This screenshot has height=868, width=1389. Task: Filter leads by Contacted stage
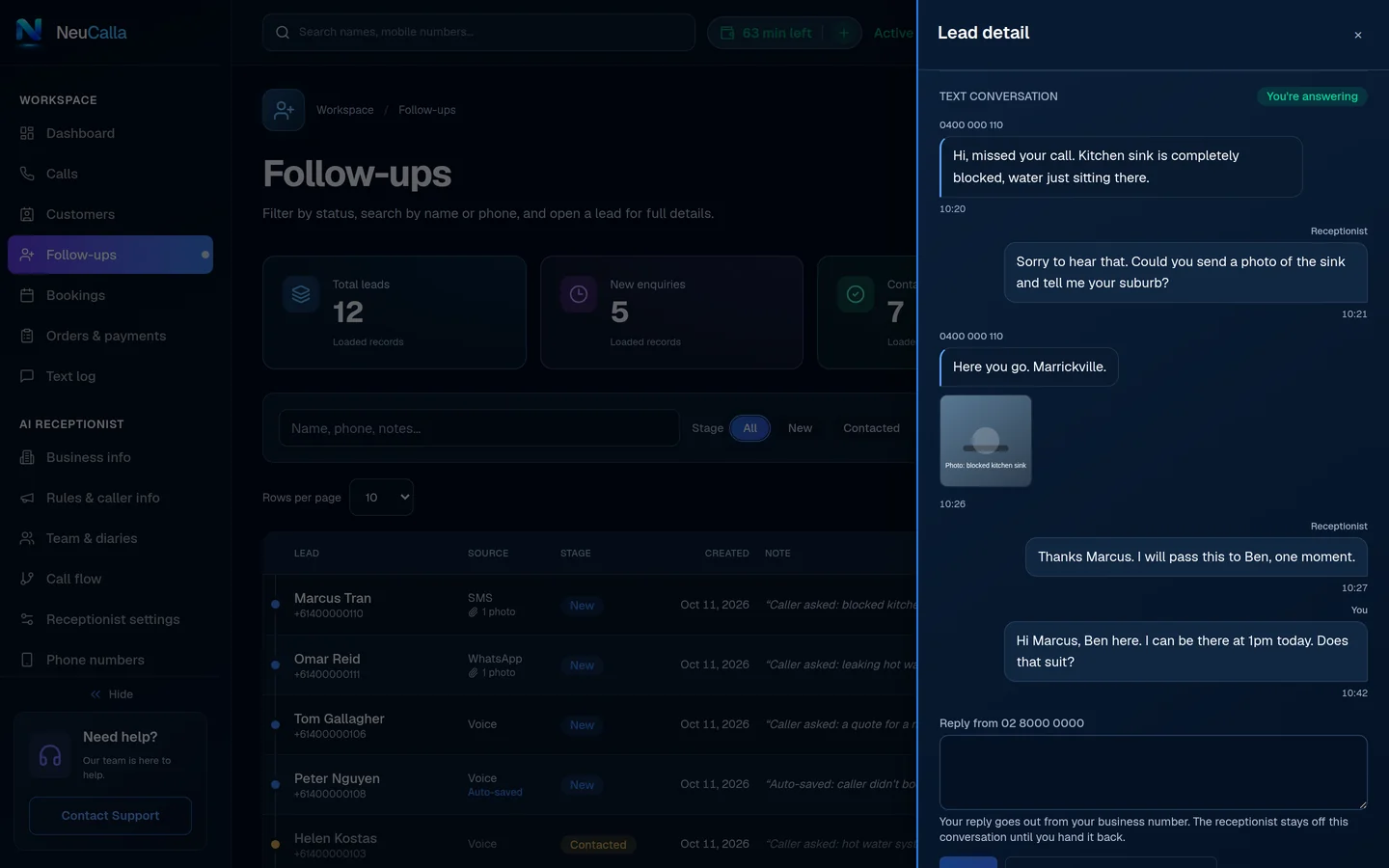[871, 428]
